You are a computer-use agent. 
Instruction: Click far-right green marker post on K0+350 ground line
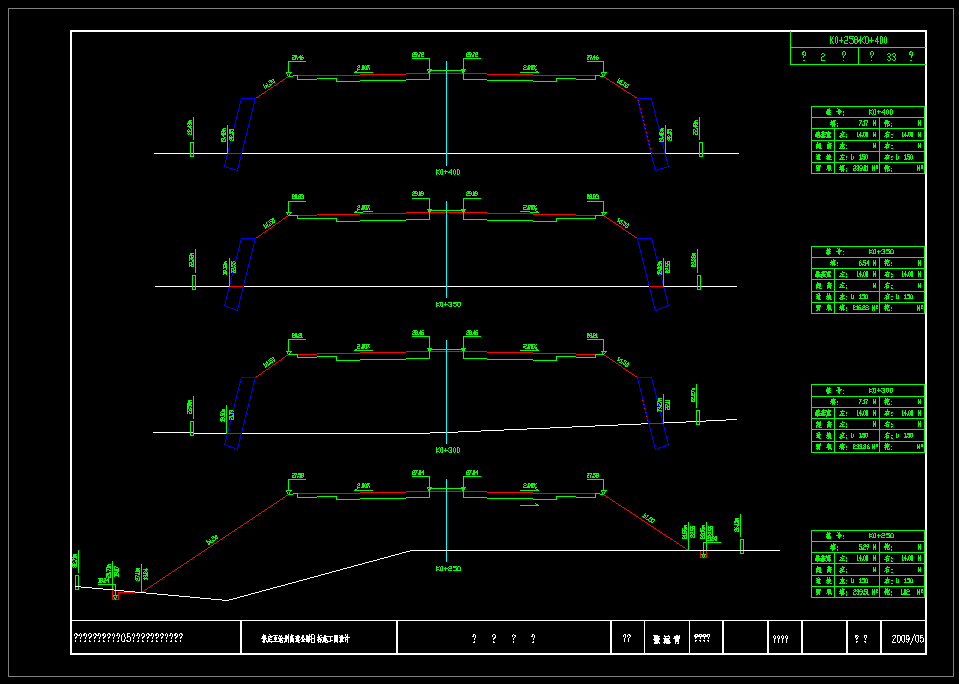point(699,281)
